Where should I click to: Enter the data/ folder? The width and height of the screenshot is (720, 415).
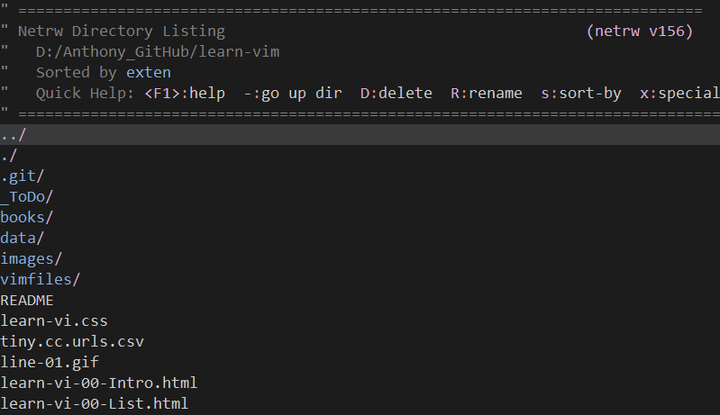point(22,238)
